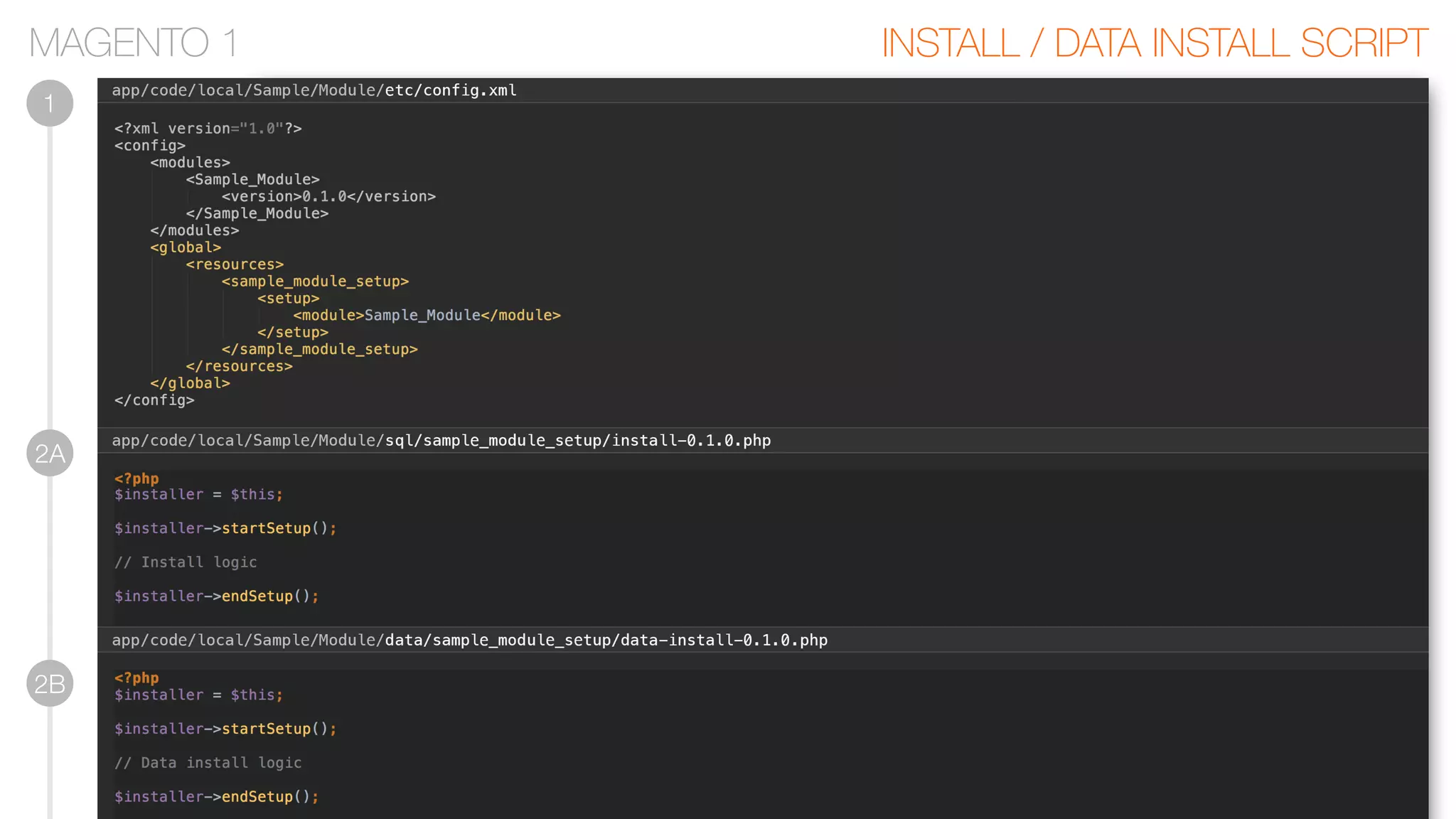Click the <?php tag in install script
This screenshot has height=819, width=1456.
(x=136, y=478)
